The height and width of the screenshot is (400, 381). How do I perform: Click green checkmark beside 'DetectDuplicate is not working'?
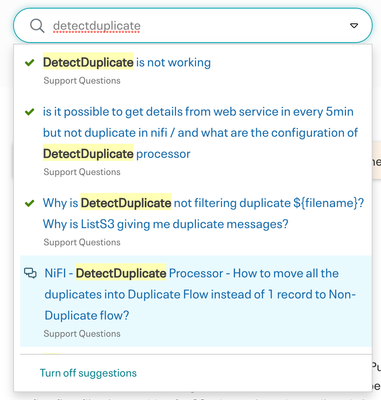(x=30, y=62)
